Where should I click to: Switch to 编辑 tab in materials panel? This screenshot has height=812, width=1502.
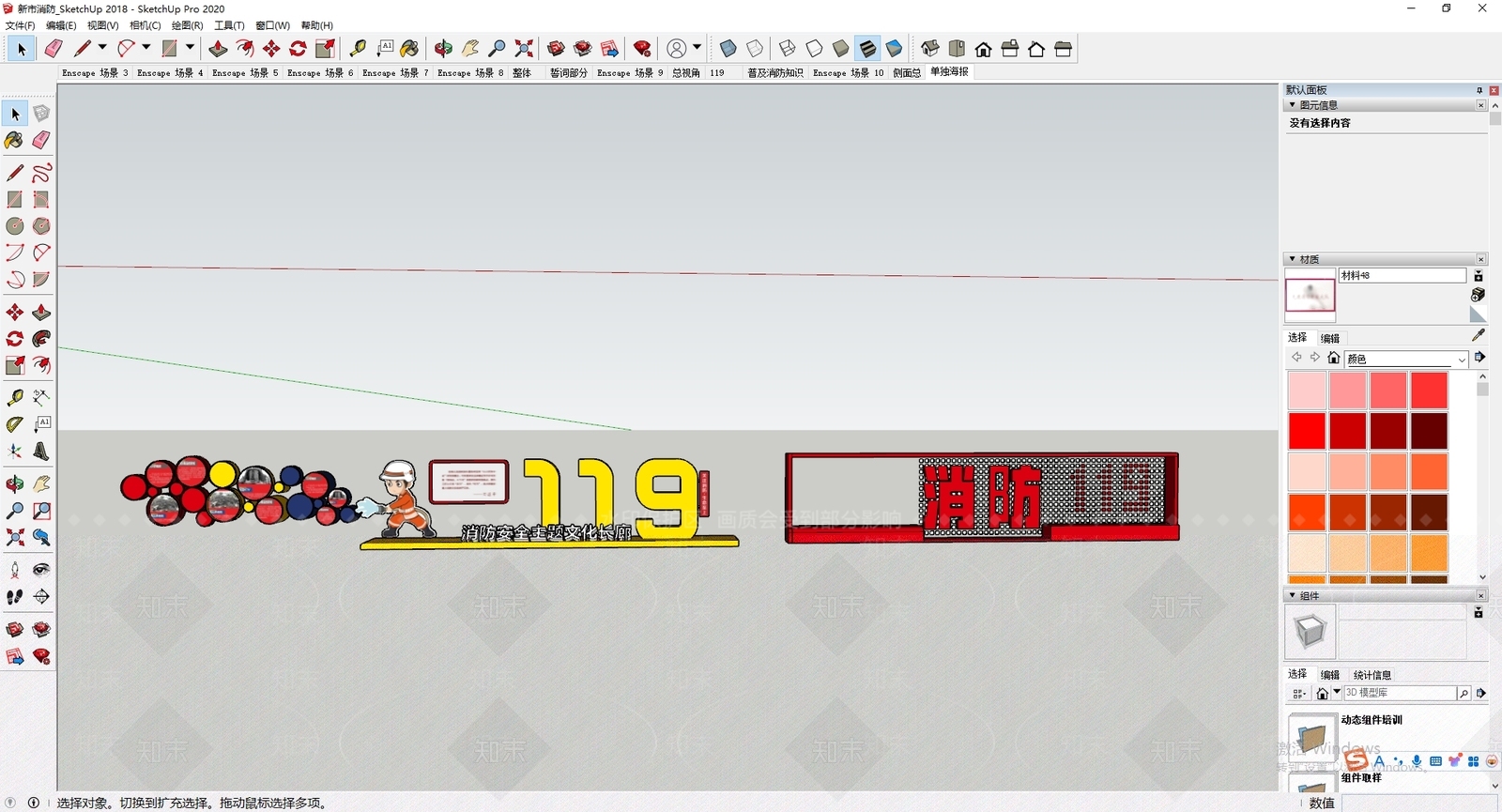[x=1330, y=338]
